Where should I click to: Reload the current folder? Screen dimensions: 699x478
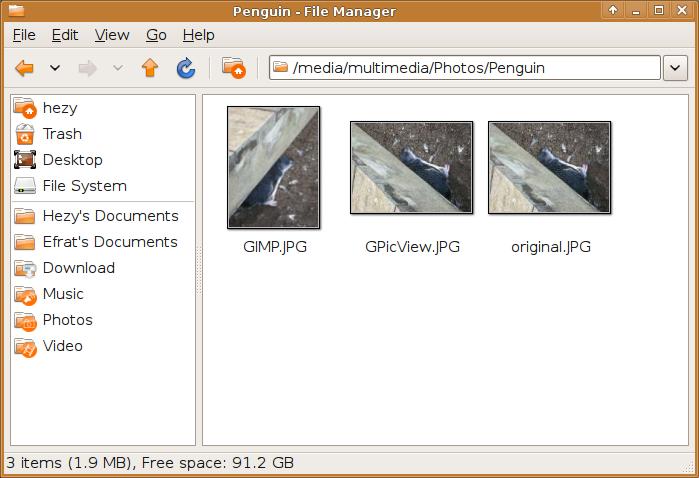pos(185,68)
